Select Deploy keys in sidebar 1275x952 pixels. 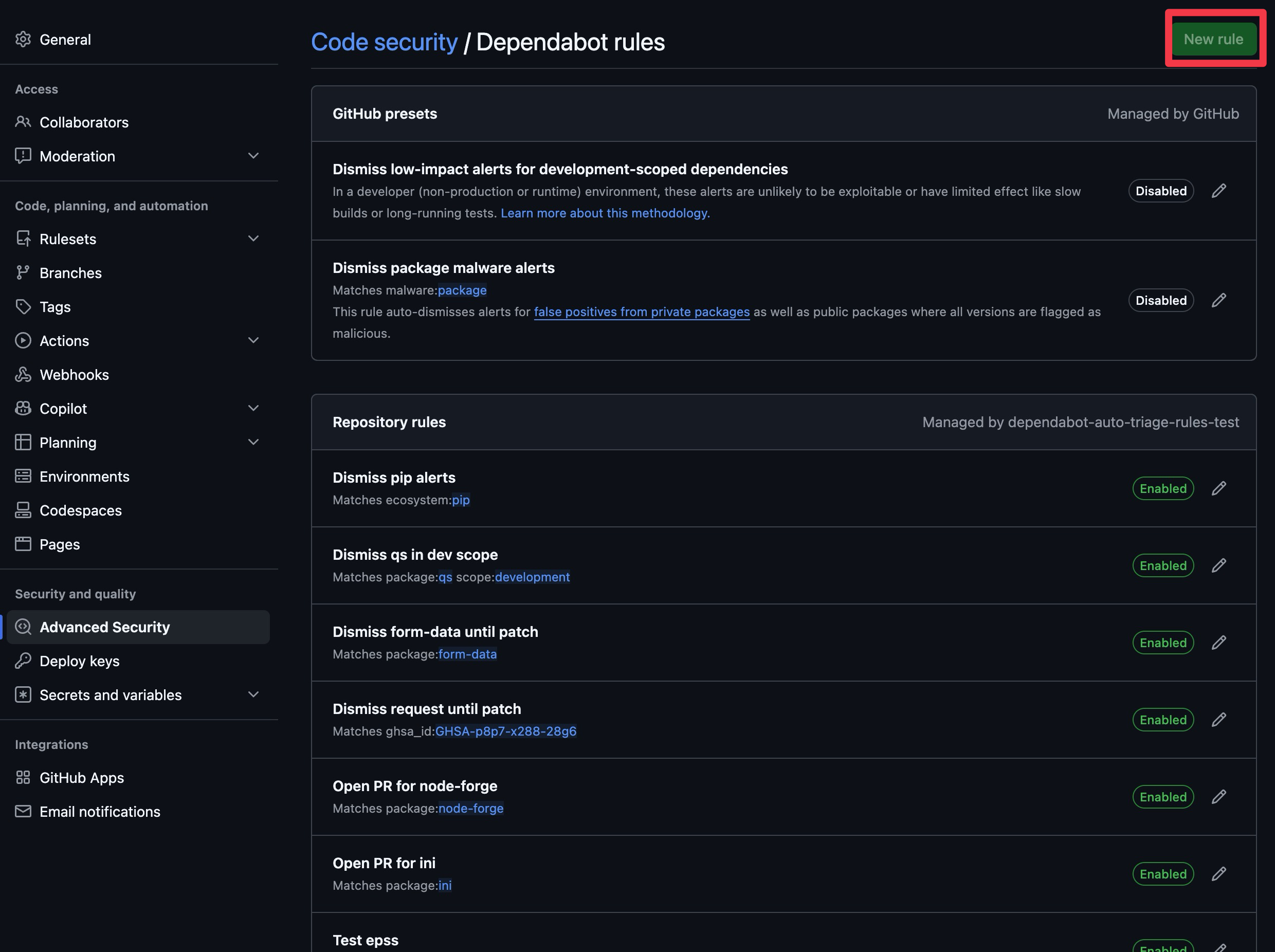tap(138, 661)
